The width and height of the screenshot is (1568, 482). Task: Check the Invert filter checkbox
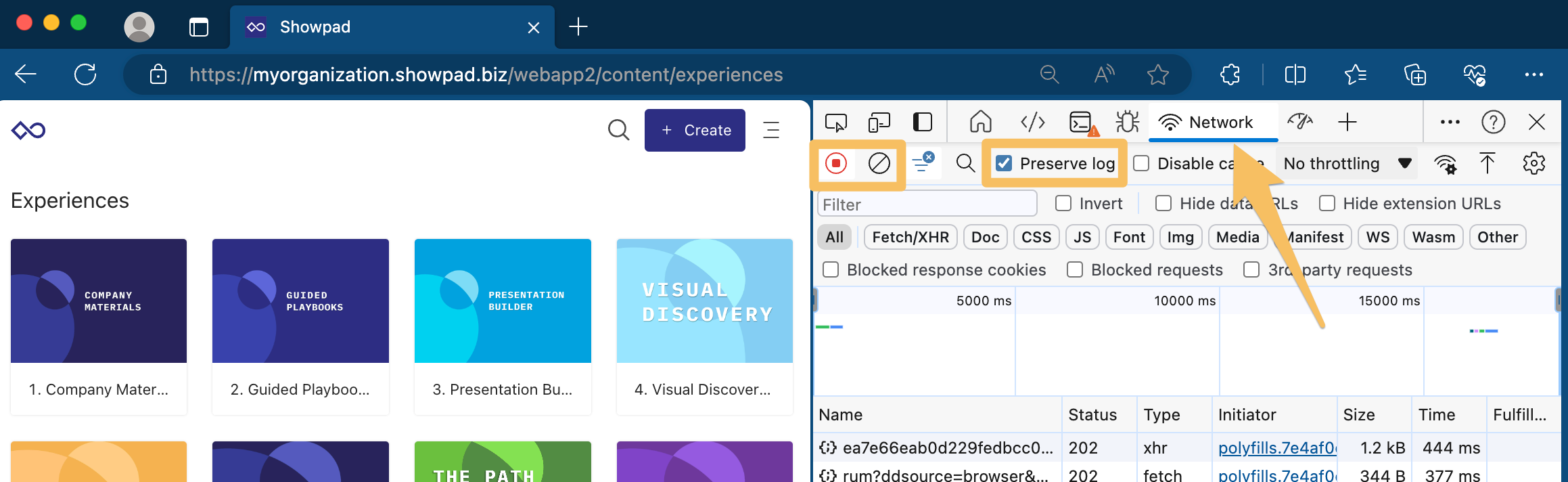pyautogui.click(x=1063, y=204)
